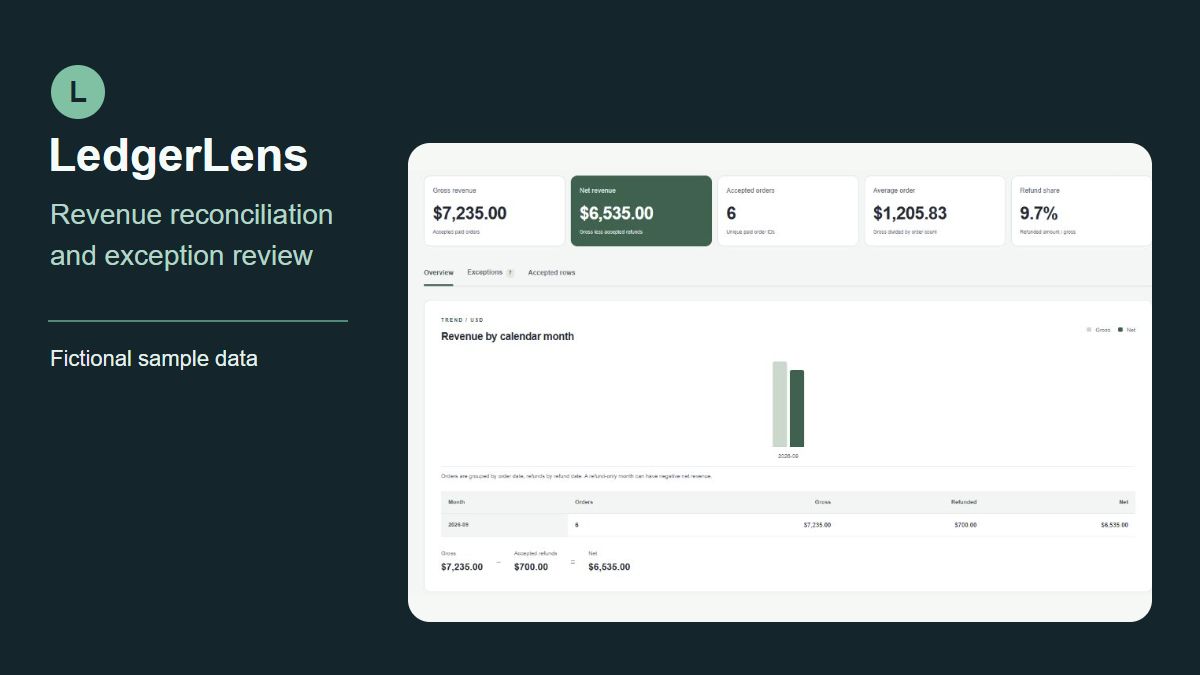Click the $700.00 refunded table cell

tap(965, 525)
